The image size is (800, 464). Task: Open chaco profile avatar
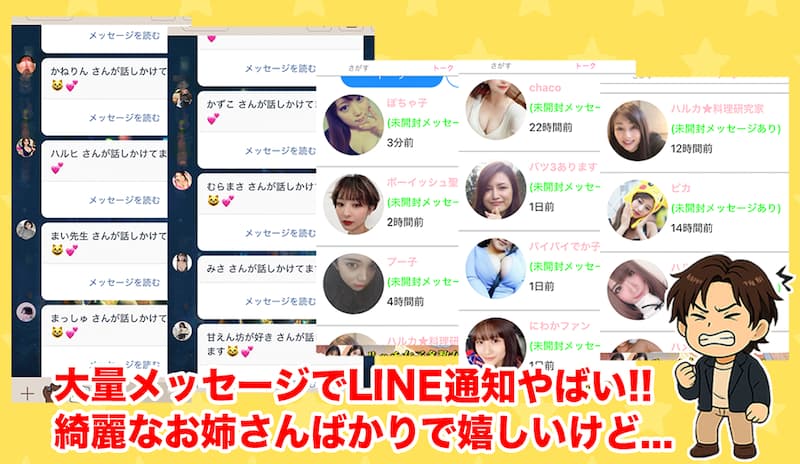tap(496, 109)
